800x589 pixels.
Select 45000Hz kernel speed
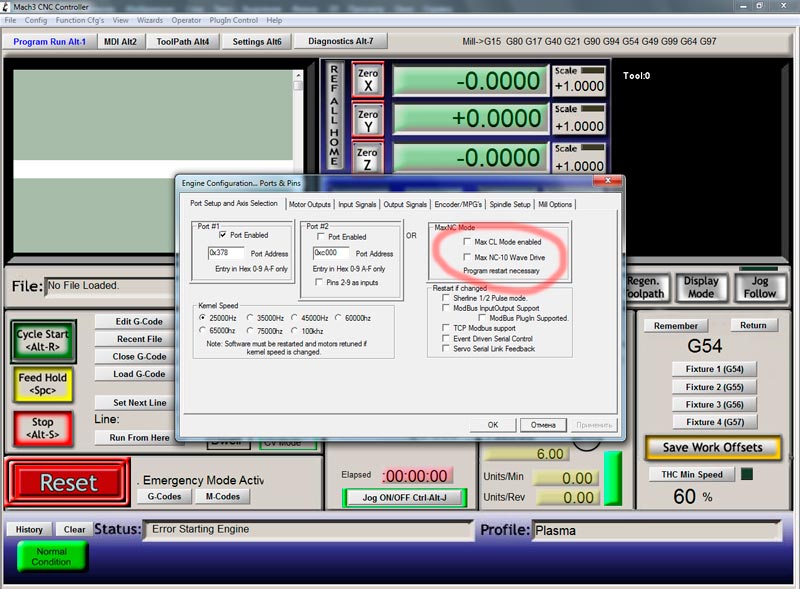pos(294,317)
